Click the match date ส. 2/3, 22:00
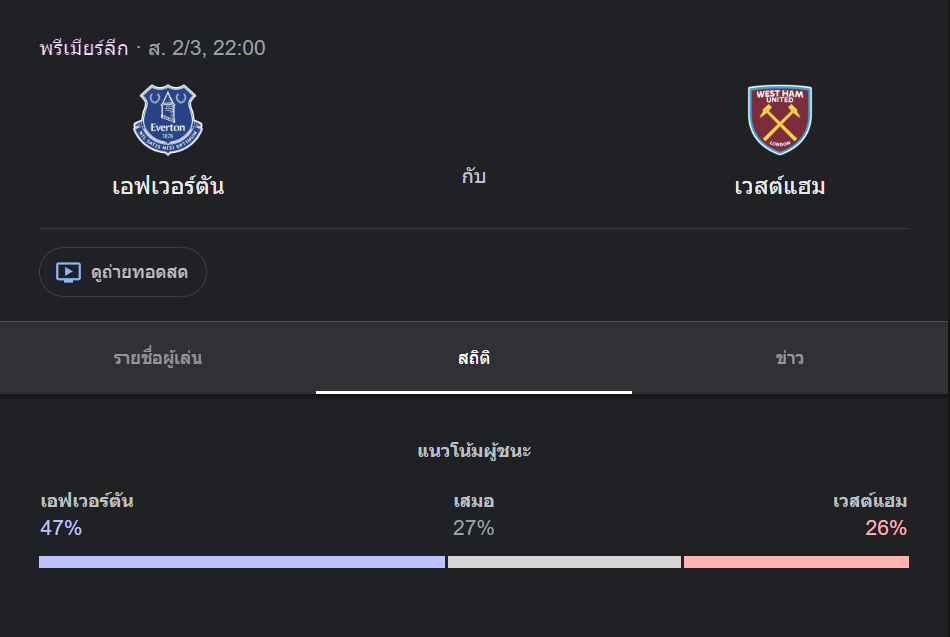 click(x=207, y=48)
